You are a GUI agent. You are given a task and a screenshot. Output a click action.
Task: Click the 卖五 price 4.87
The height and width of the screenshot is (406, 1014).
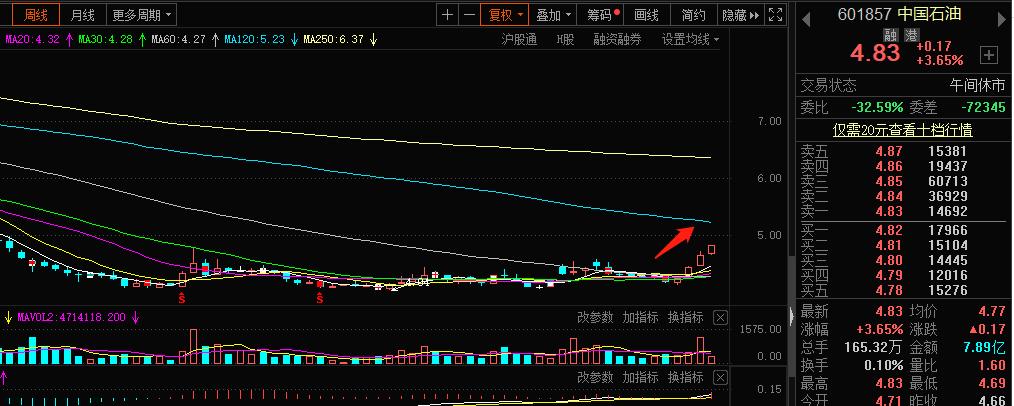[x=889, y=151]
